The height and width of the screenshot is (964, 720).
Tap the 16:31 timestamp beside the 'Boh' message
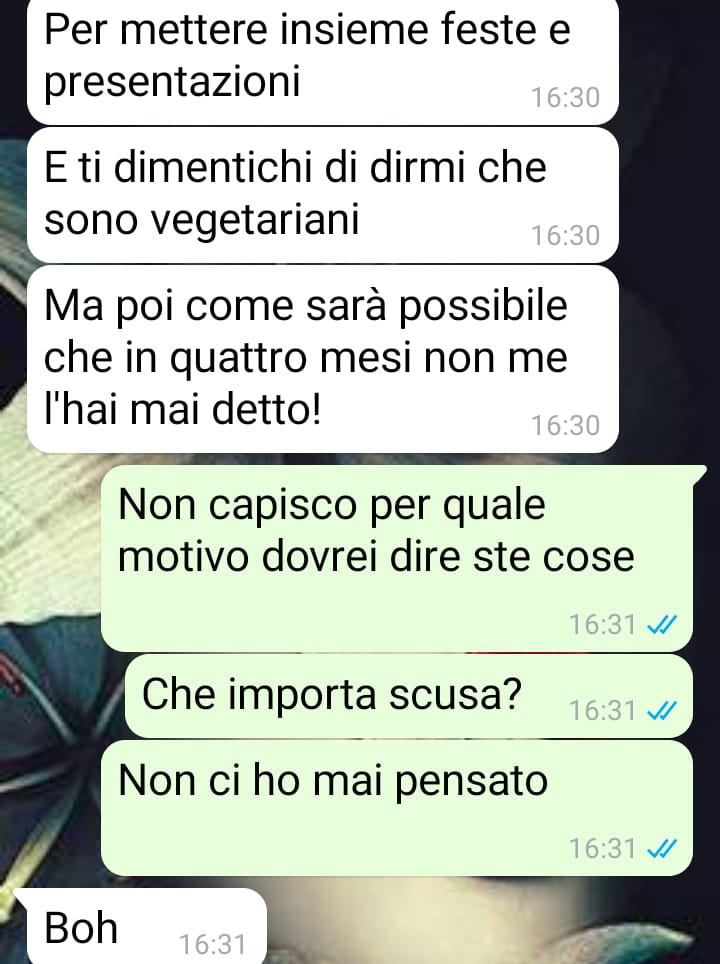tap(213, 944)
